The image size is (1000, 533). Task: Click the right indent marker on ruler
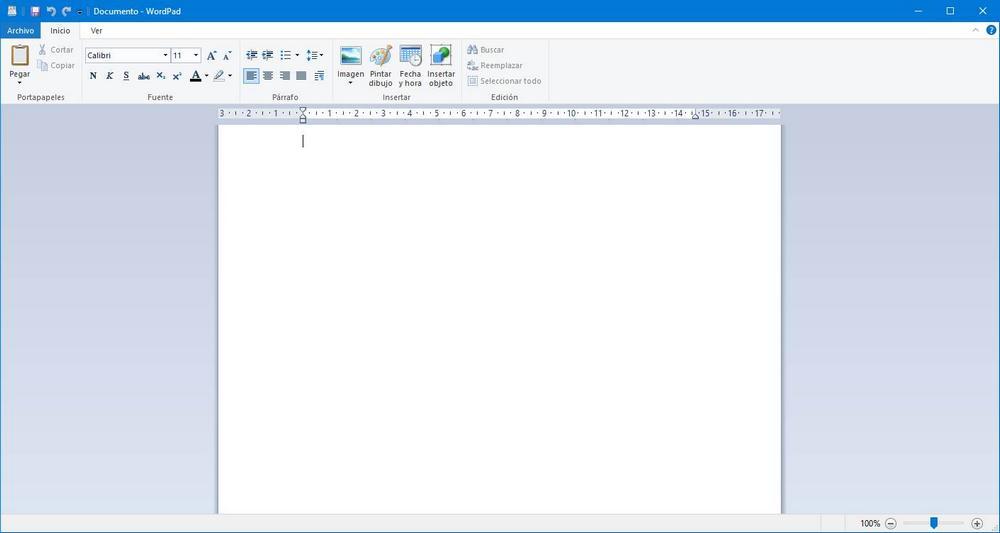[695, 115]
